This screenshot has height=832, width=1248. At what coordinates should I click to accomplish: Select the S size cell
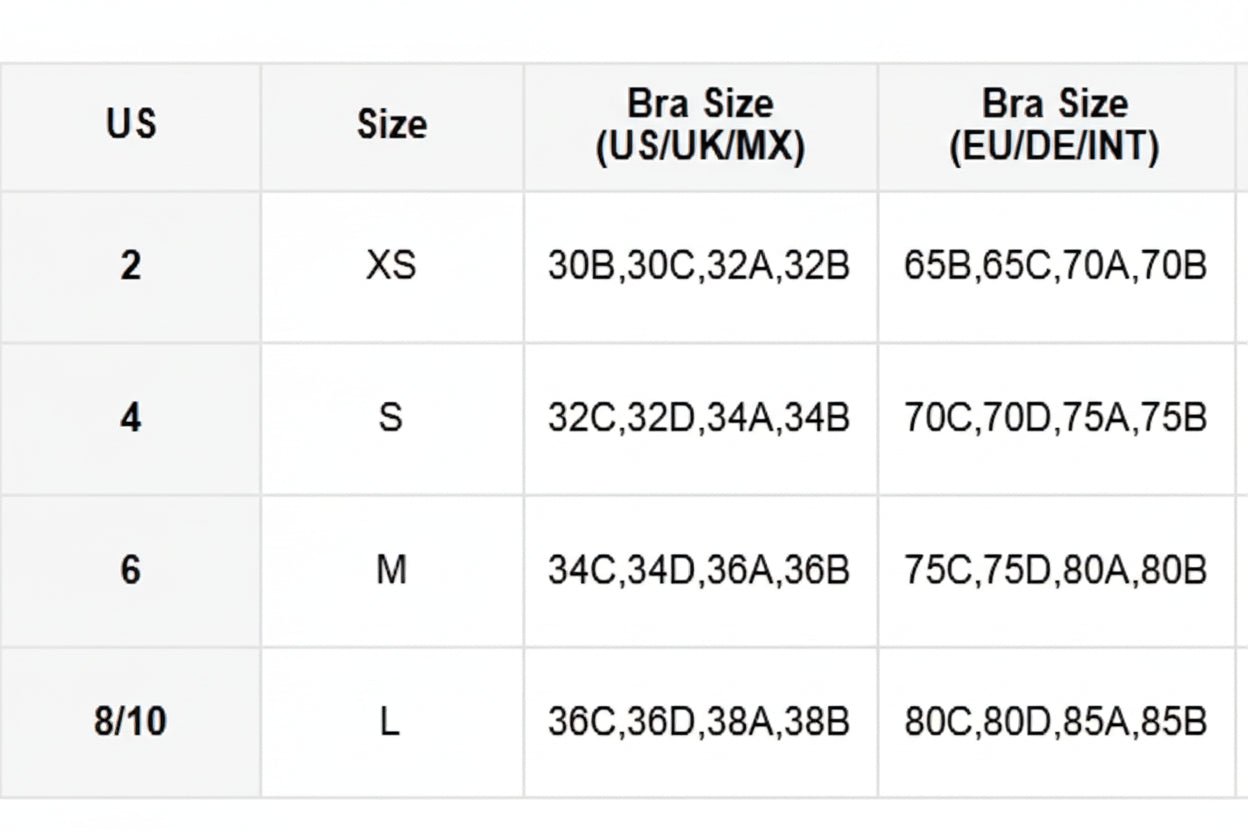391,418
